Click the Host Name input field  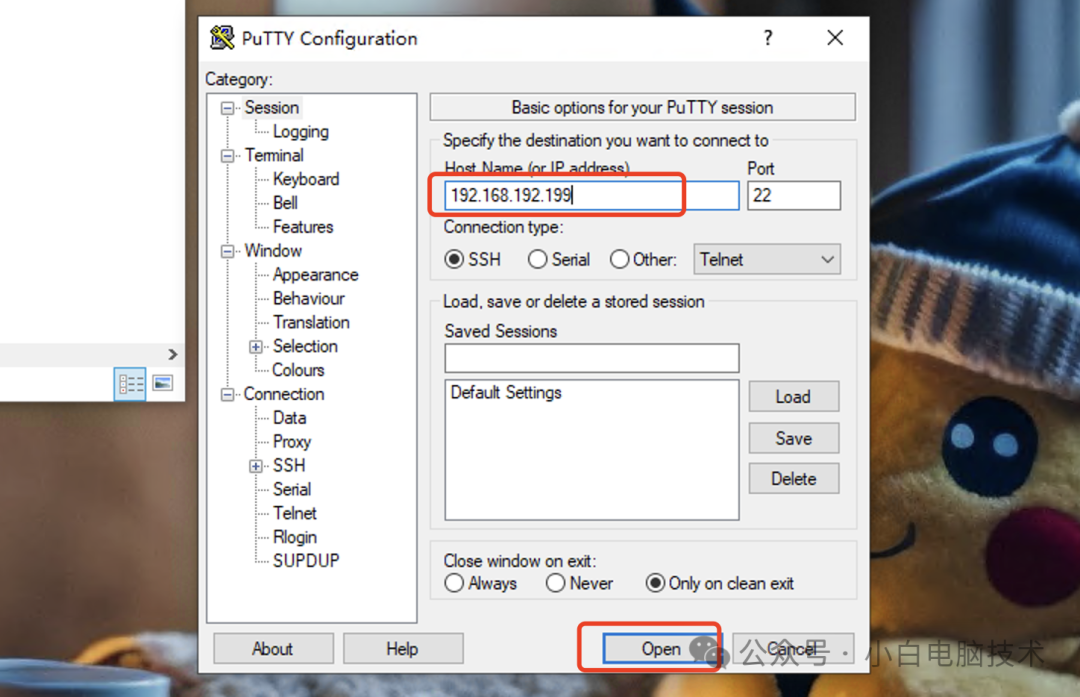click(592, 196)
